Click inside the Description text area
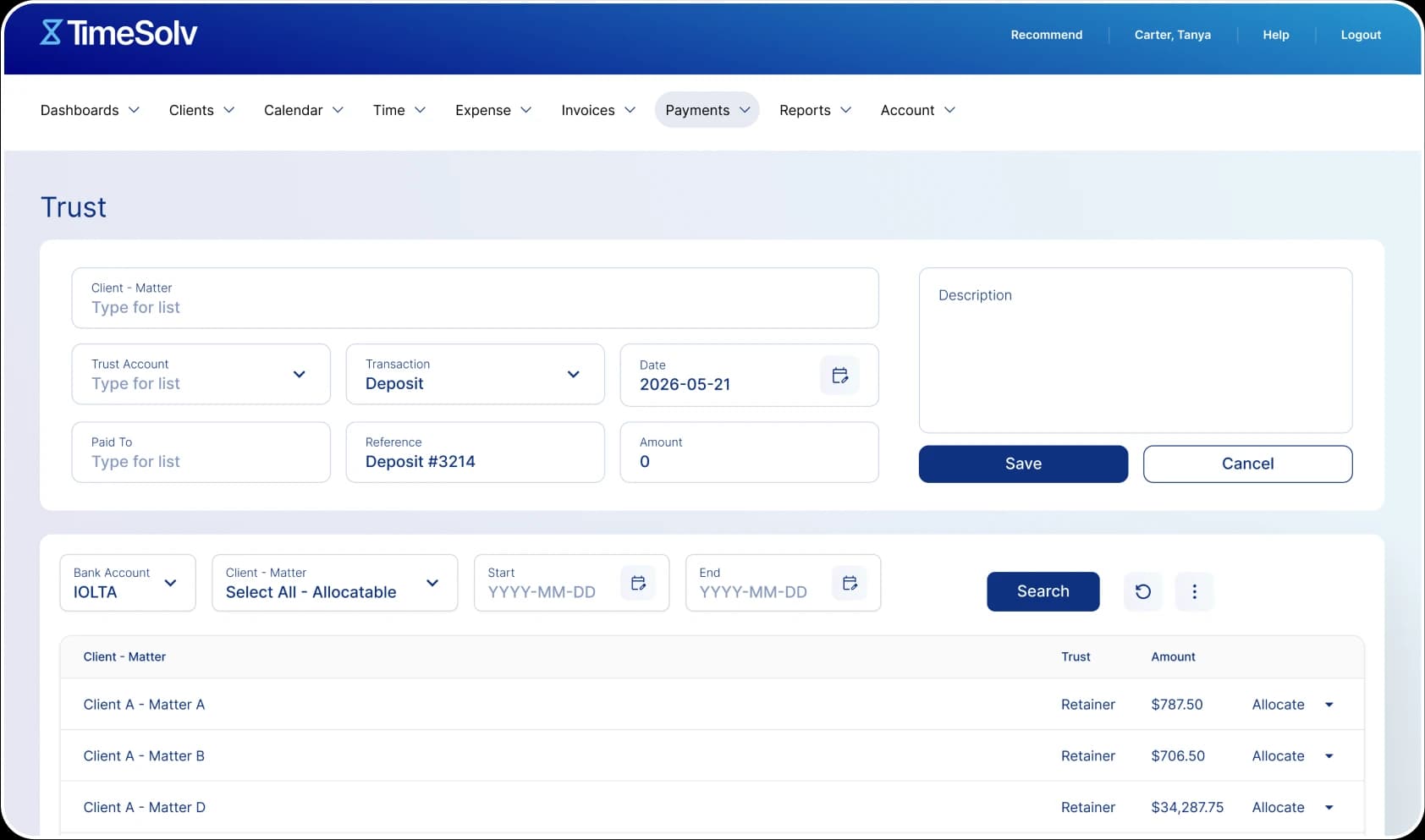 pos(1136,350)
